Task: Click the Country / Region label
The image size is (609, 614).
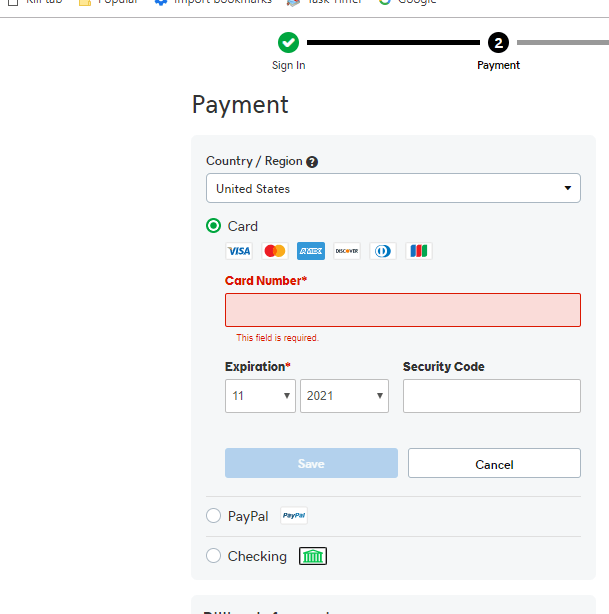Action: 254,161
